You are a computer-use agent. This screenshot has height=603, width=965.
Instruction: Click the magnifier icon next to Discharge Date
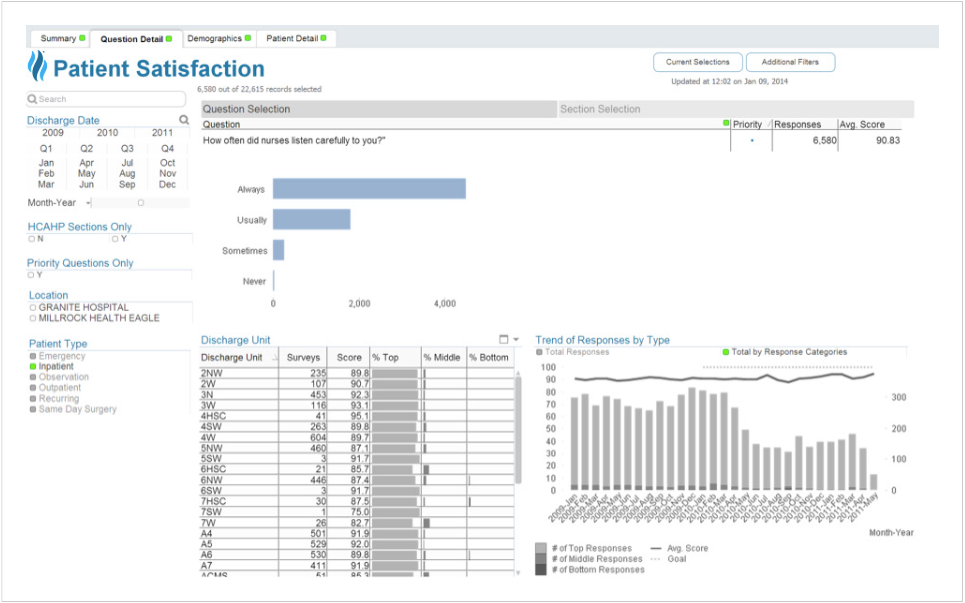click(x=184, y=119)
